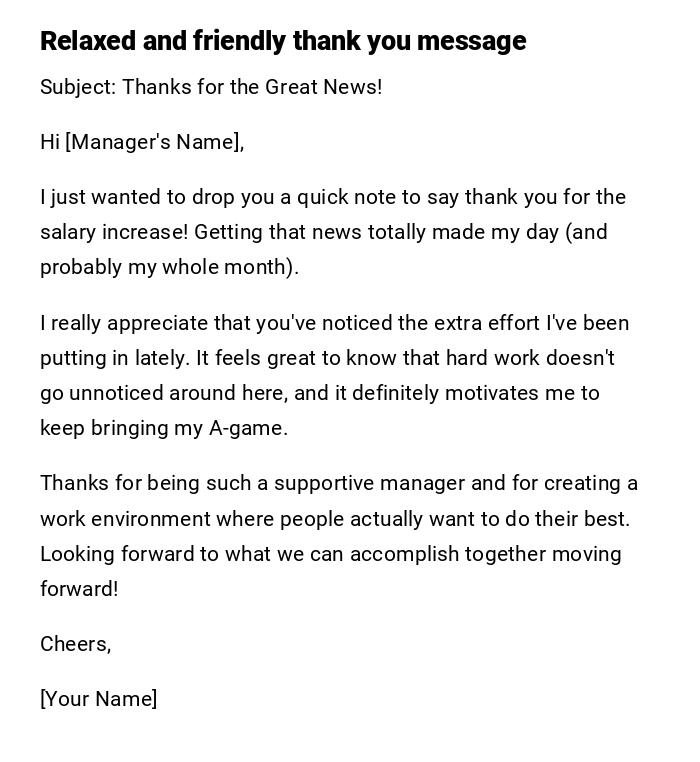
Task: Click the words "salary increase!" in first paragraph
Action: 113,232
